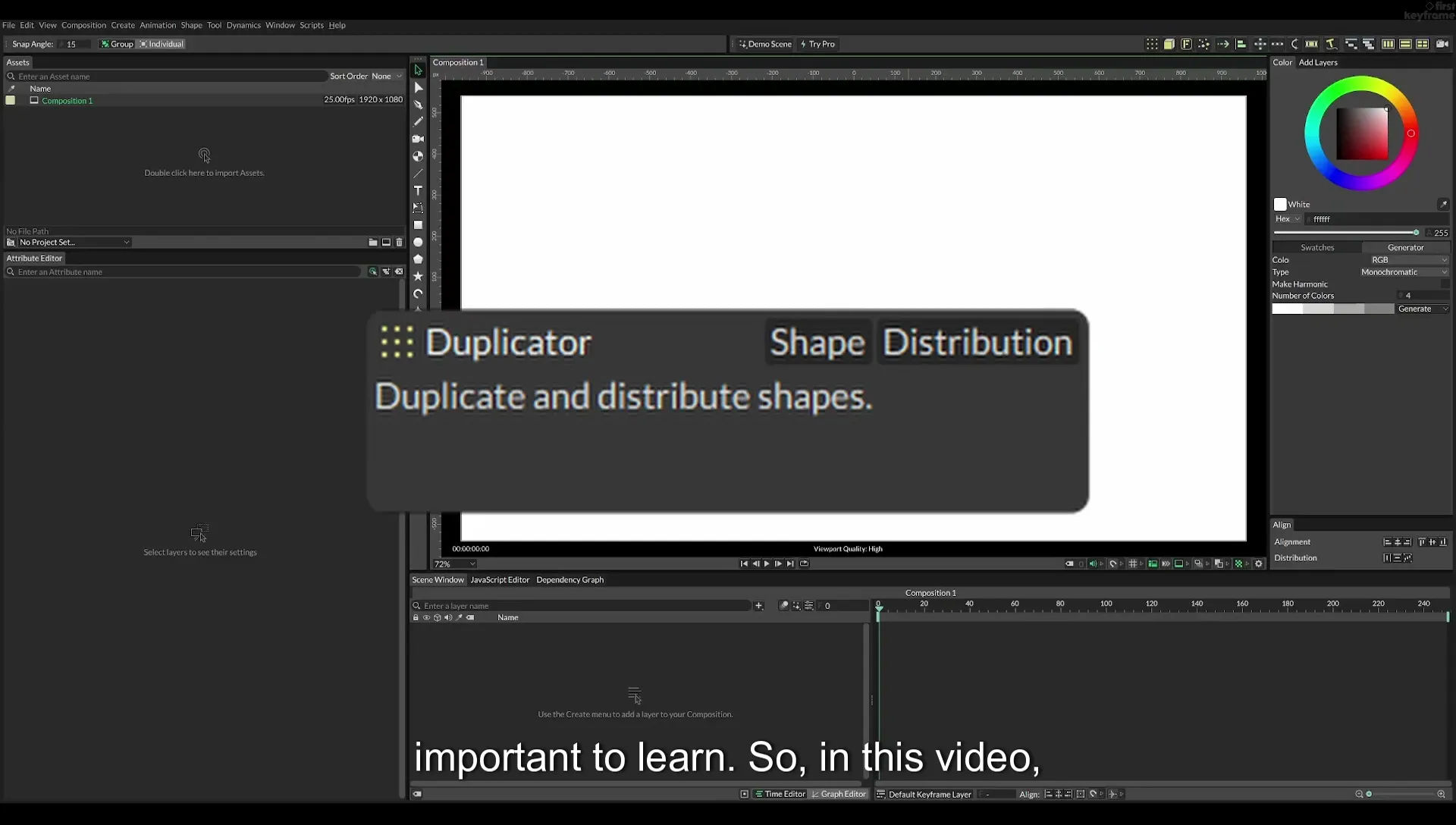Toggle the Make Harmonic checkbox
The image size is (1456, 825).
[1445, 284]
